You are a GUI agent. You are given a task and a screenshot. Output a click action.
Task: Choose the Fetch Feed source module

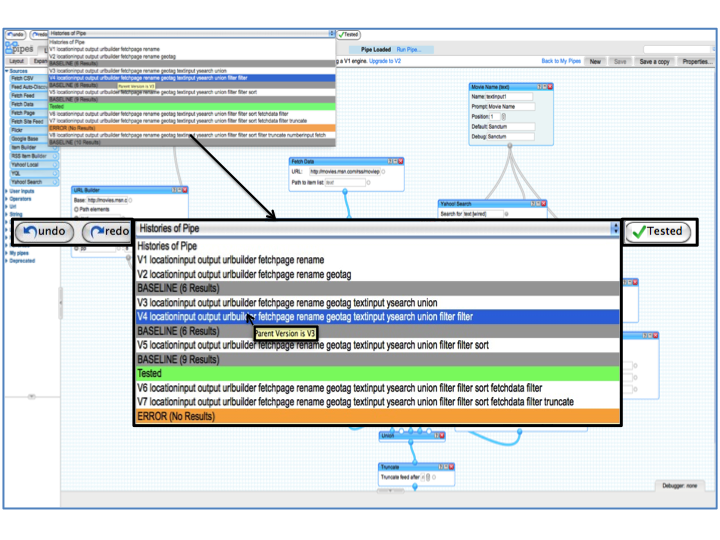coord(28,96)
